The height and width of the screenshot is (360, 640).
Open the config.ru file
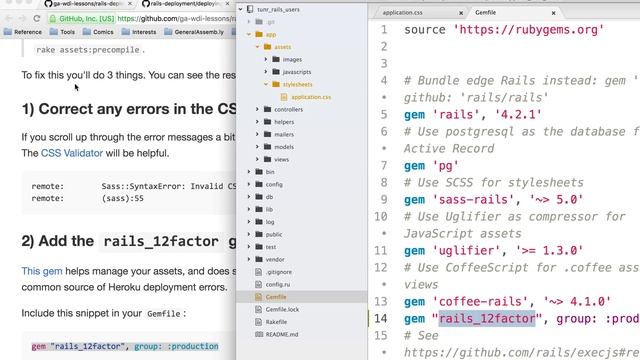[278, 284]
